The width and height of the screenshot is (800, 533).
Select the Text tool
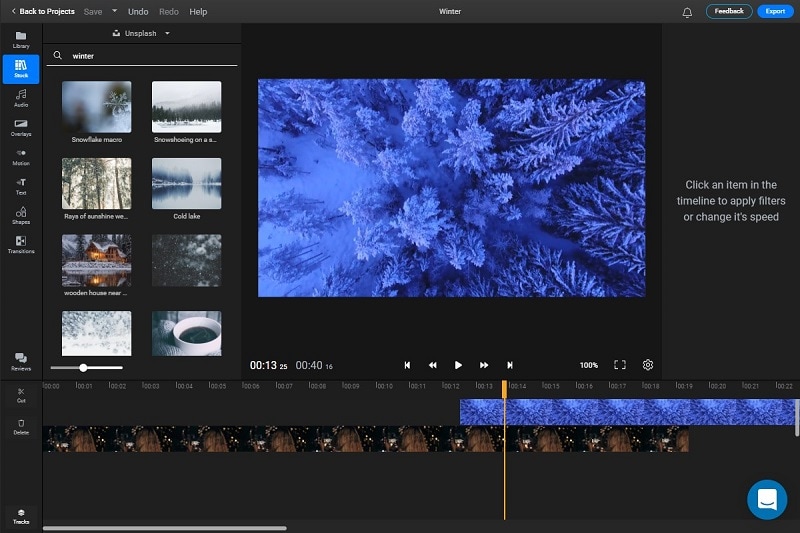pos(21,186)
